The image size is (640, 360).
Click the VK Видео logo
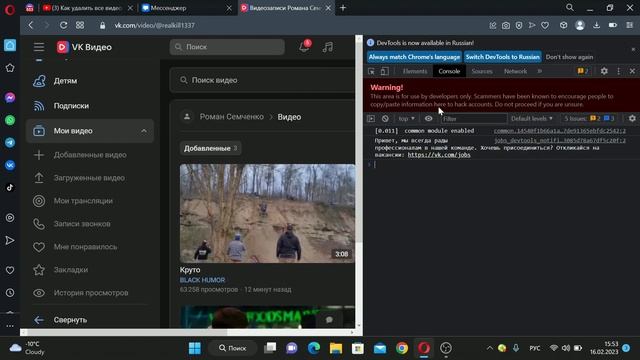84,47
